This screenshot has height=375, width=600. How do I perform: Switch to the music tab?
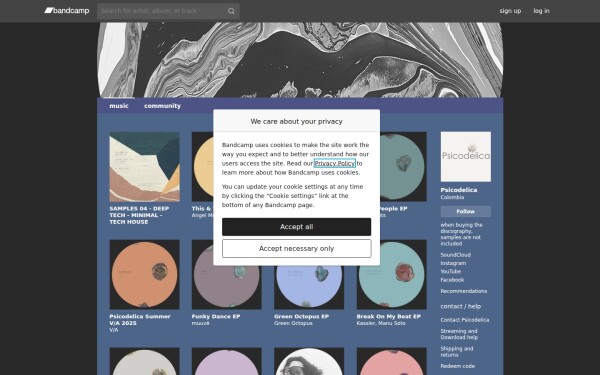coord(119,106)
